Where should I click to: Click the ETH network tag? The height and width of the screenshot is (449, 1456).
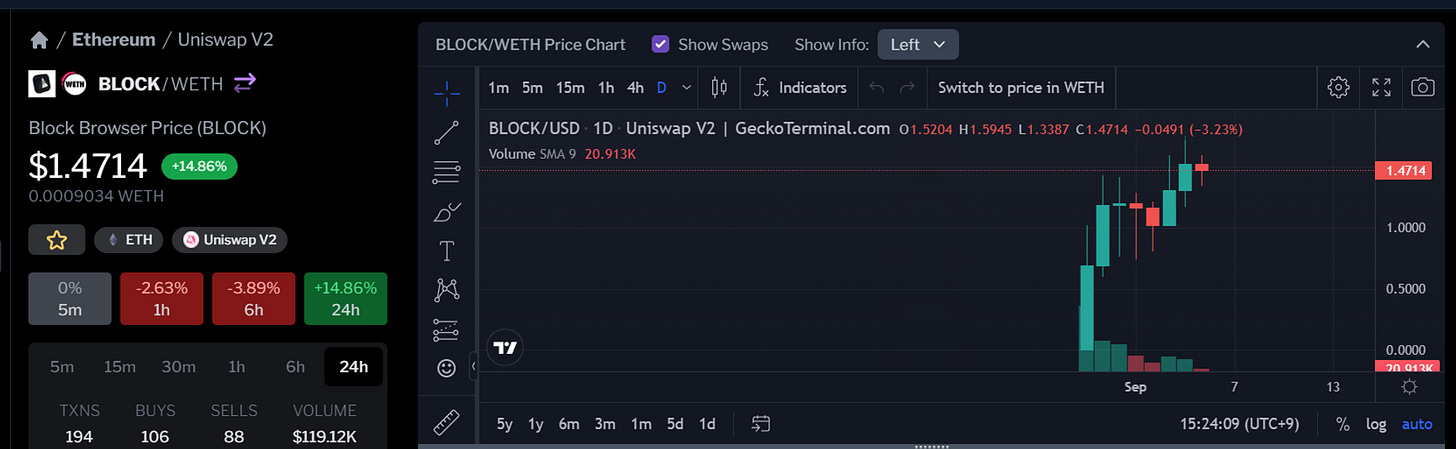point(129,240)
